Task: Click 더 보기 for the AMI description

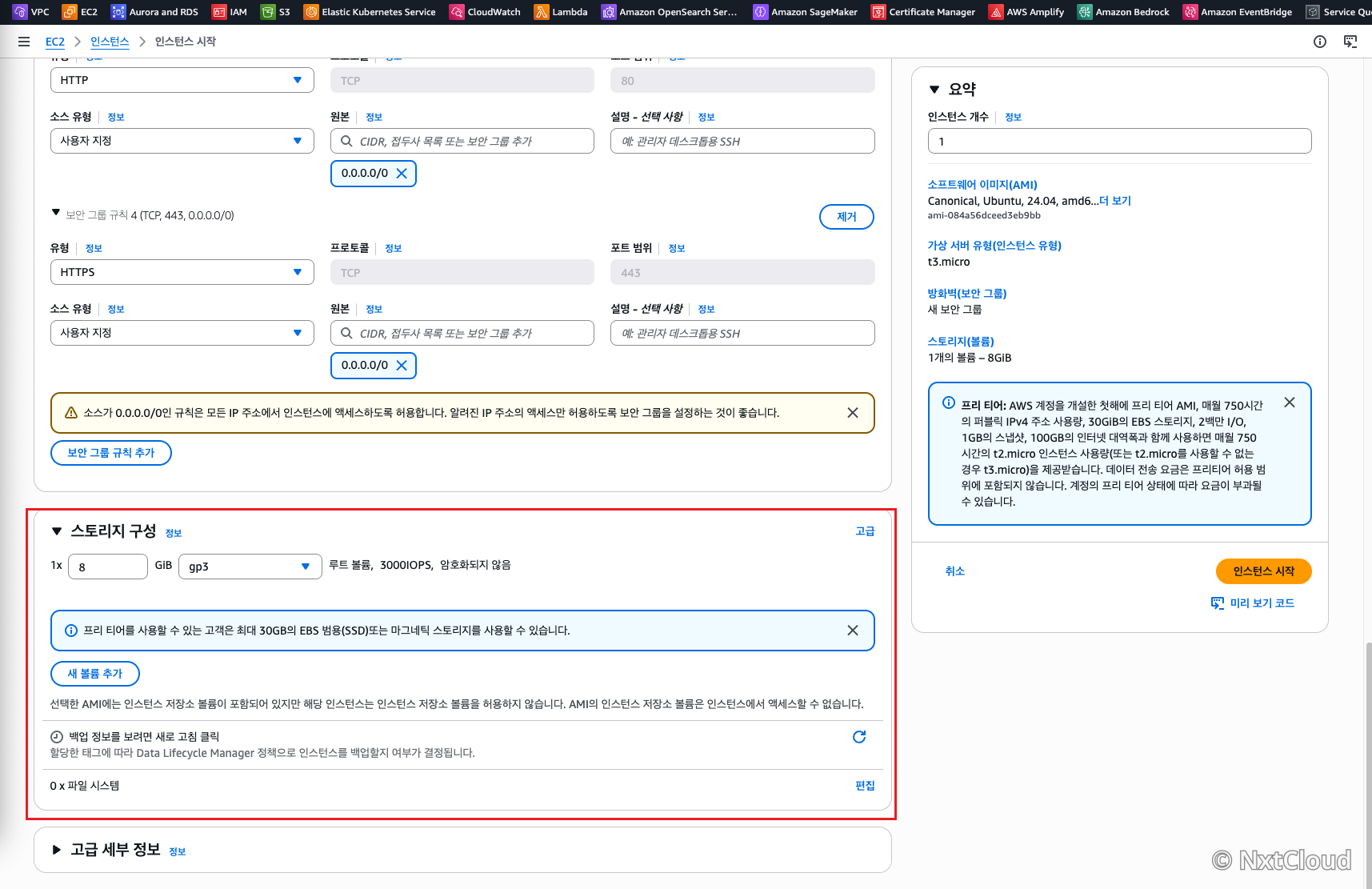Action: tap(1115, 201)
